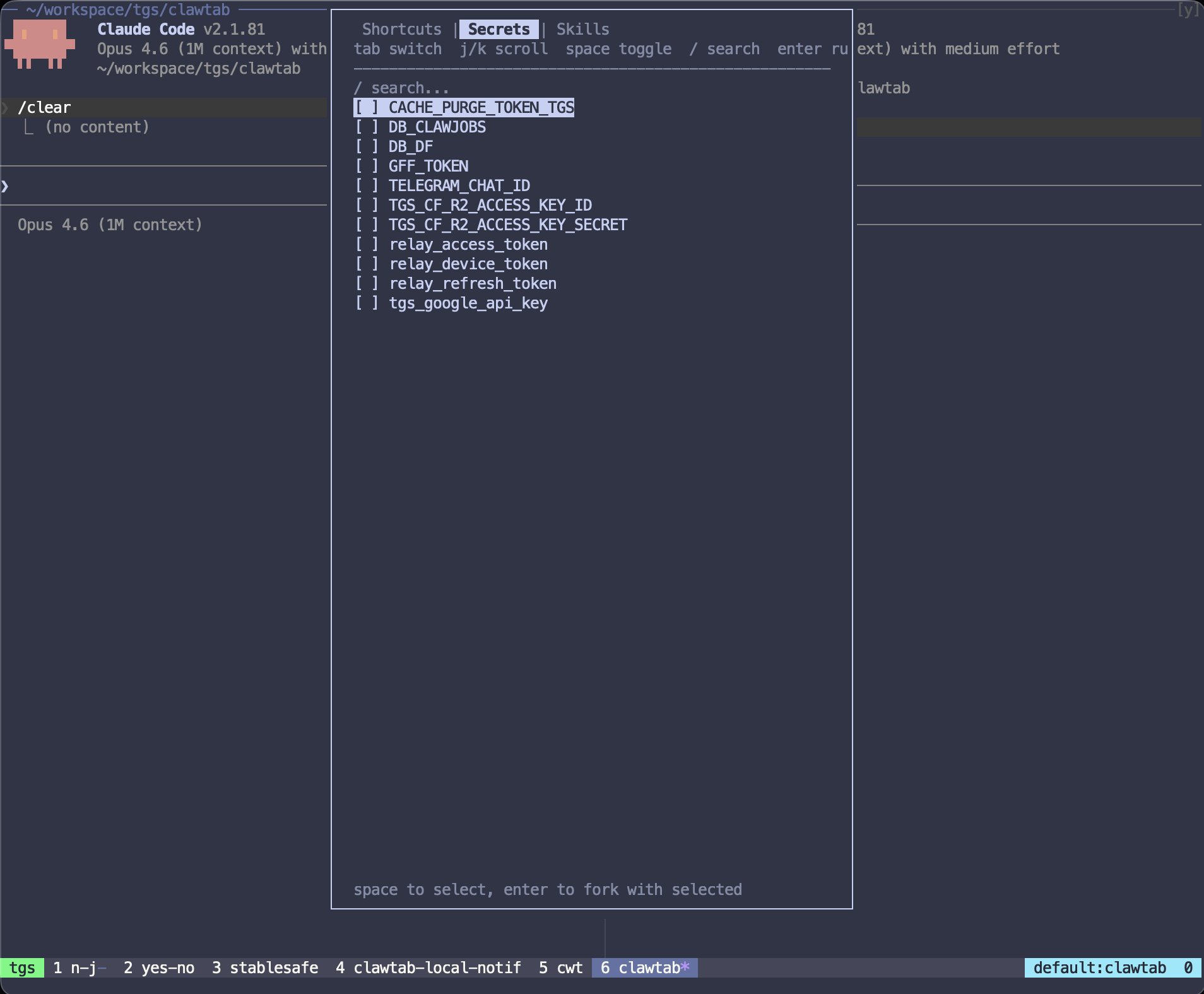Toggle the CACHE_PURGE_TOKEN_TGS checkbox
The image size is (1204, 994).
point(367,108)
